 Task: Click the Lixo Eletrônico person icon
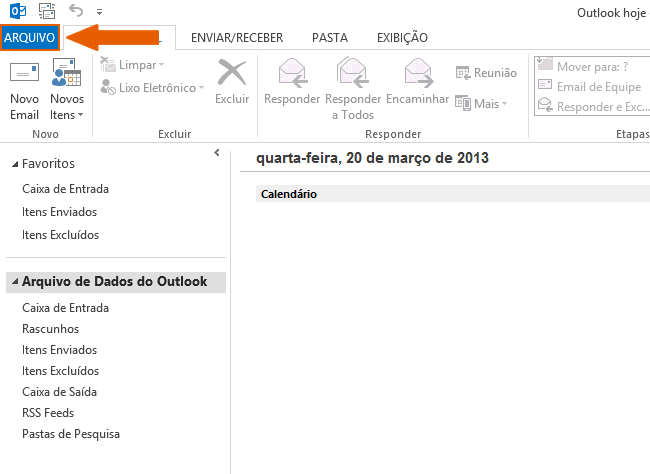click(108, 87)
